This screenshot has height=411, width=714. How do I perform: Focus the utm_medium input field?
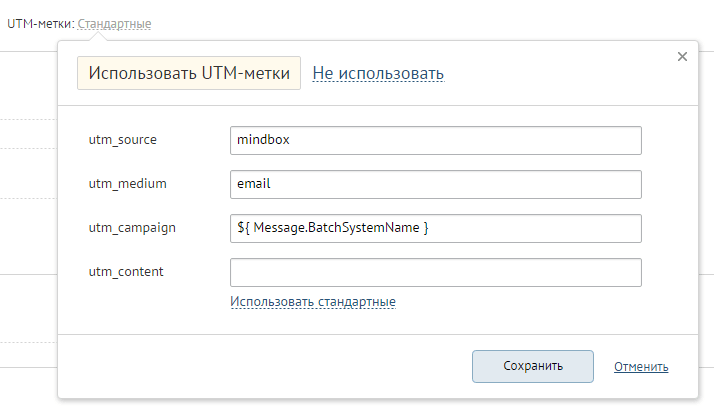pyautogui.click(x=435, y=184)
